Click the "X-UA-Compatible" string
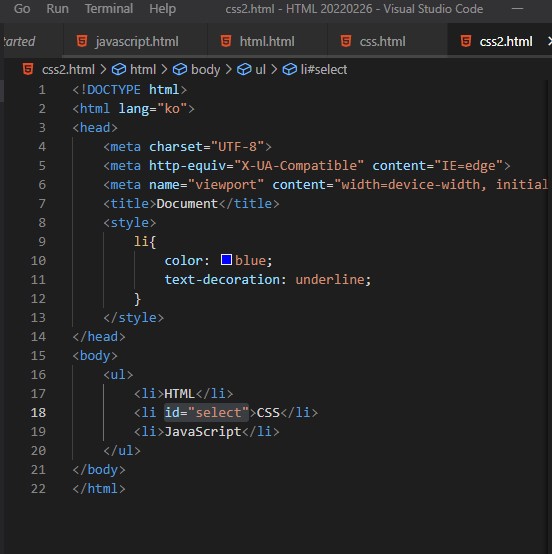Image resolution: width=552 pixels, height=554 pixels. click(x=299, y=165)
